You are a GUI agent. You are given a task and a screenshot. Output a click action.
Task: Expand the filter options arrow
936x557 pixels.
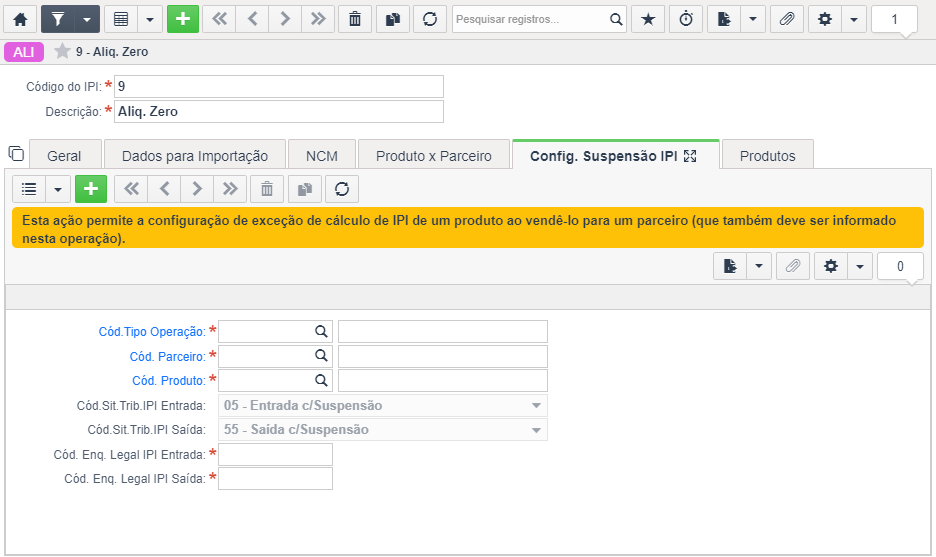tap(87, 19)
